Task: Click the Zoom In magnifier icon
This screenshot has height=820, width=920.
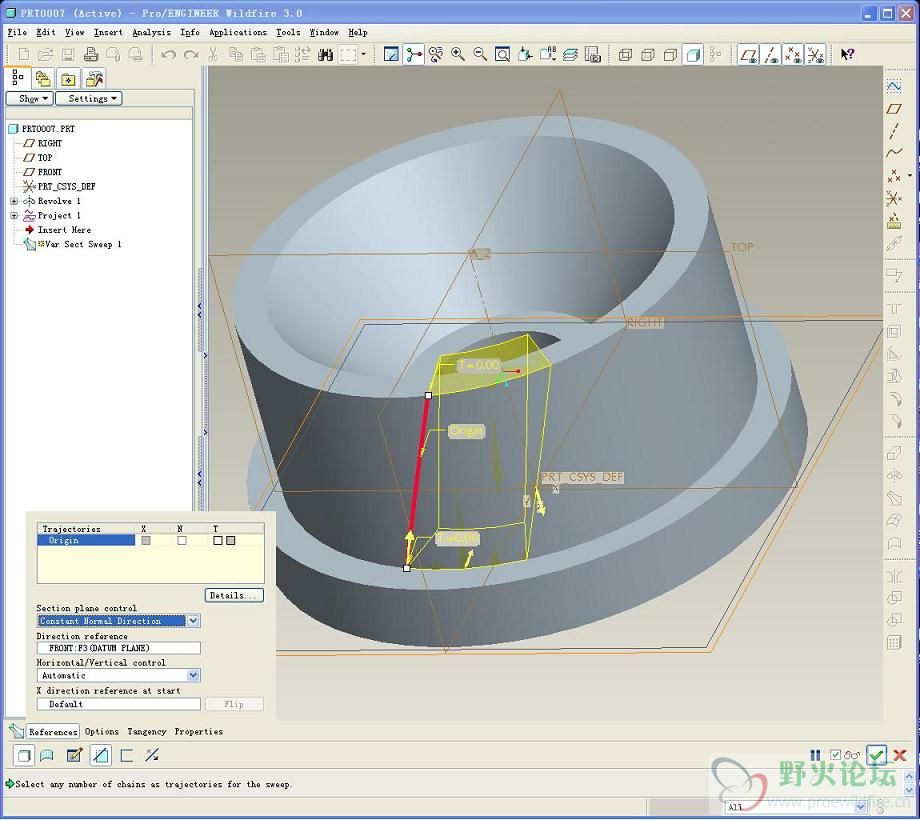Action: pyautogui.click(x=458, y=55)
